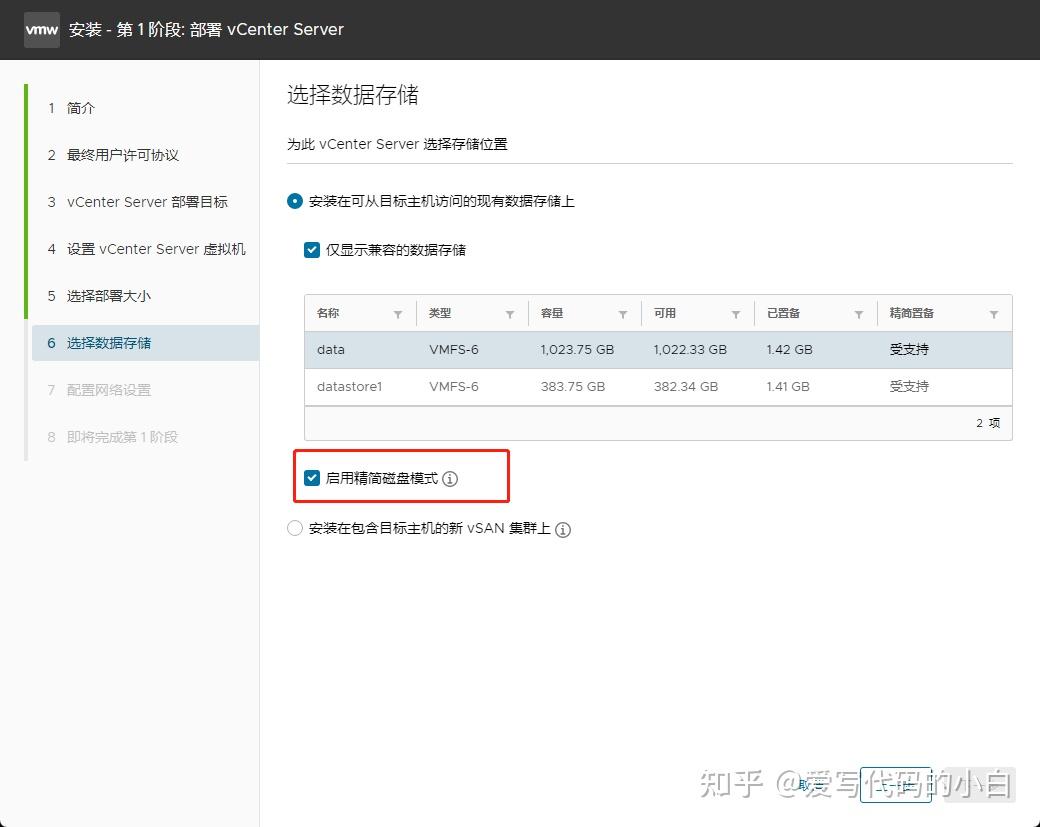Sort by 类型 column header

[x=440, y=313]
